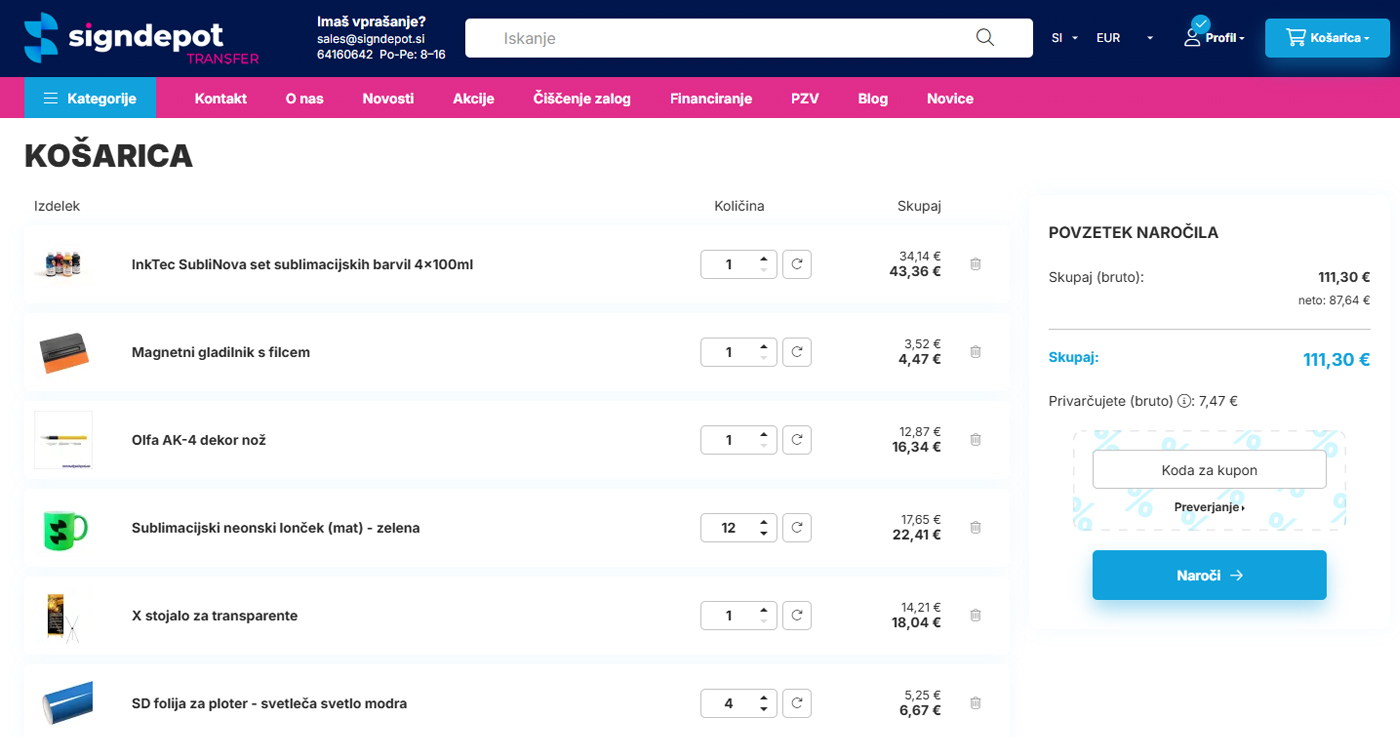Image resolution: width=1400 pixels, height=737 pixels.
Task: Open the Kategorije menu
Action: pyautogui.click(x=90, y=98)
